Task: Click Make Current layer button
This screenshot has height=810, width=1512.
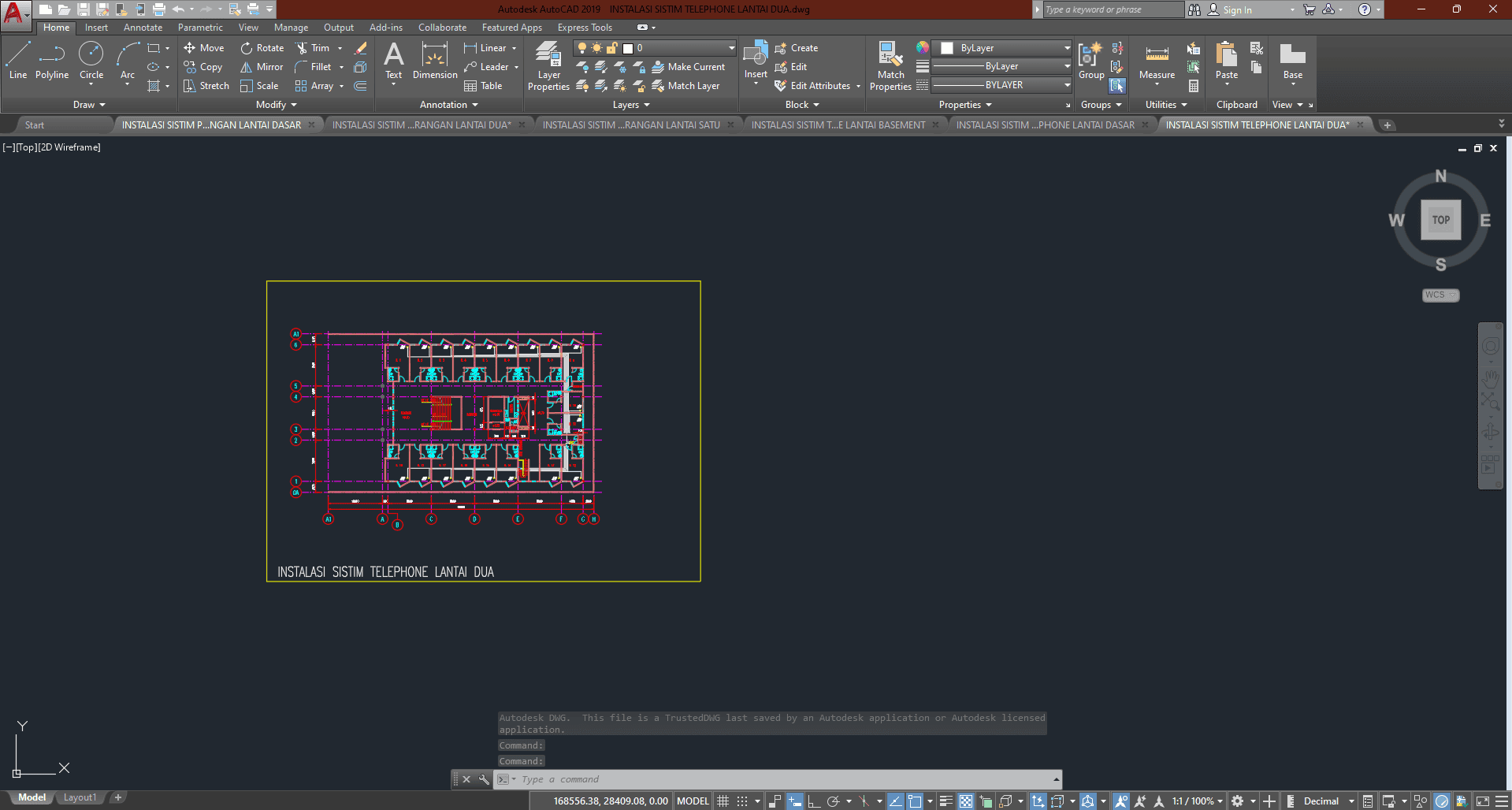Action: 688,67
